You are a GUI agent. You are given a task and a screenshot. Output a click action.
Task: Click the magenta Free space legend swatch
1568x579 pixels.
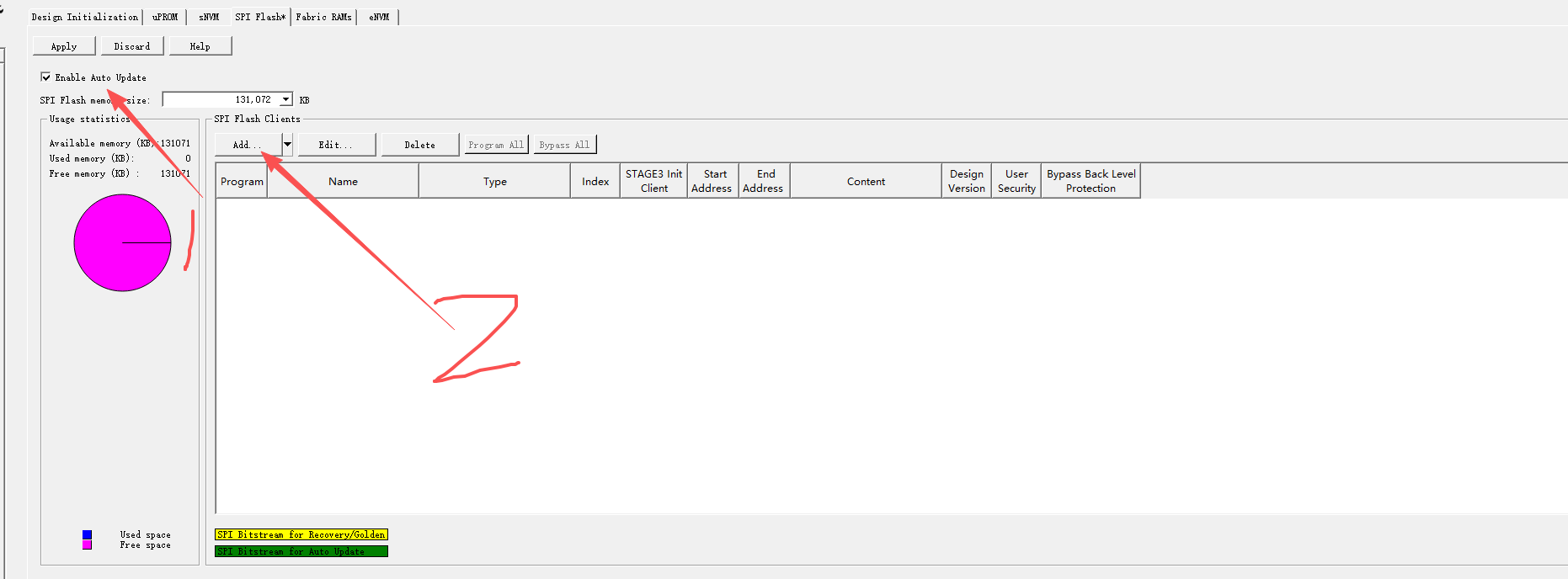click(x=87, y=544)
